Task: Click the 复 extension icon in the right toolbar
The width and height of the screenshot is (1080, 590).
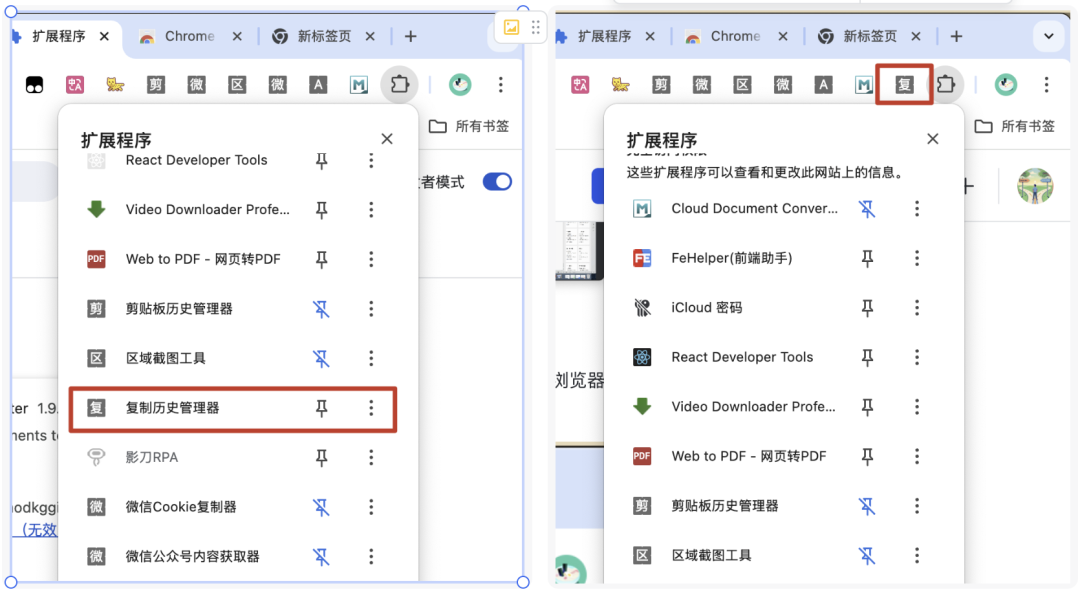Action: point(904,85)
